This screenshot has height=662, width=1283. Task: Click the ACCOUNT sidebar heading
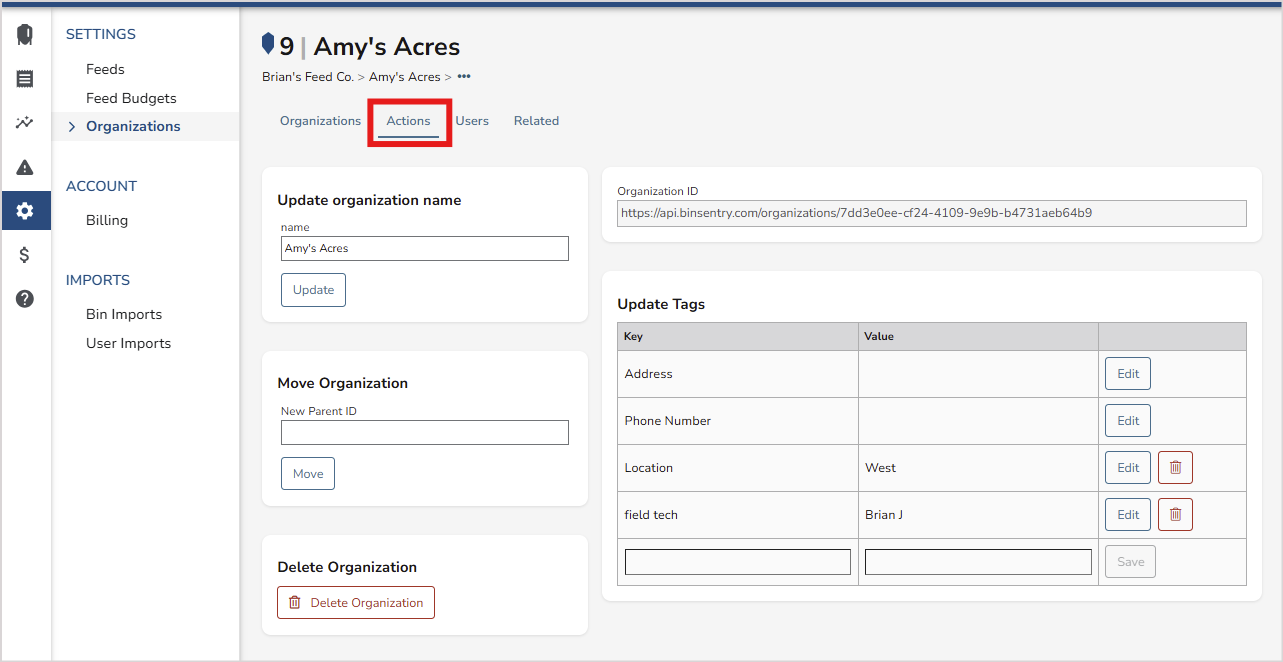pyautogui.click(x=101, y=186)
